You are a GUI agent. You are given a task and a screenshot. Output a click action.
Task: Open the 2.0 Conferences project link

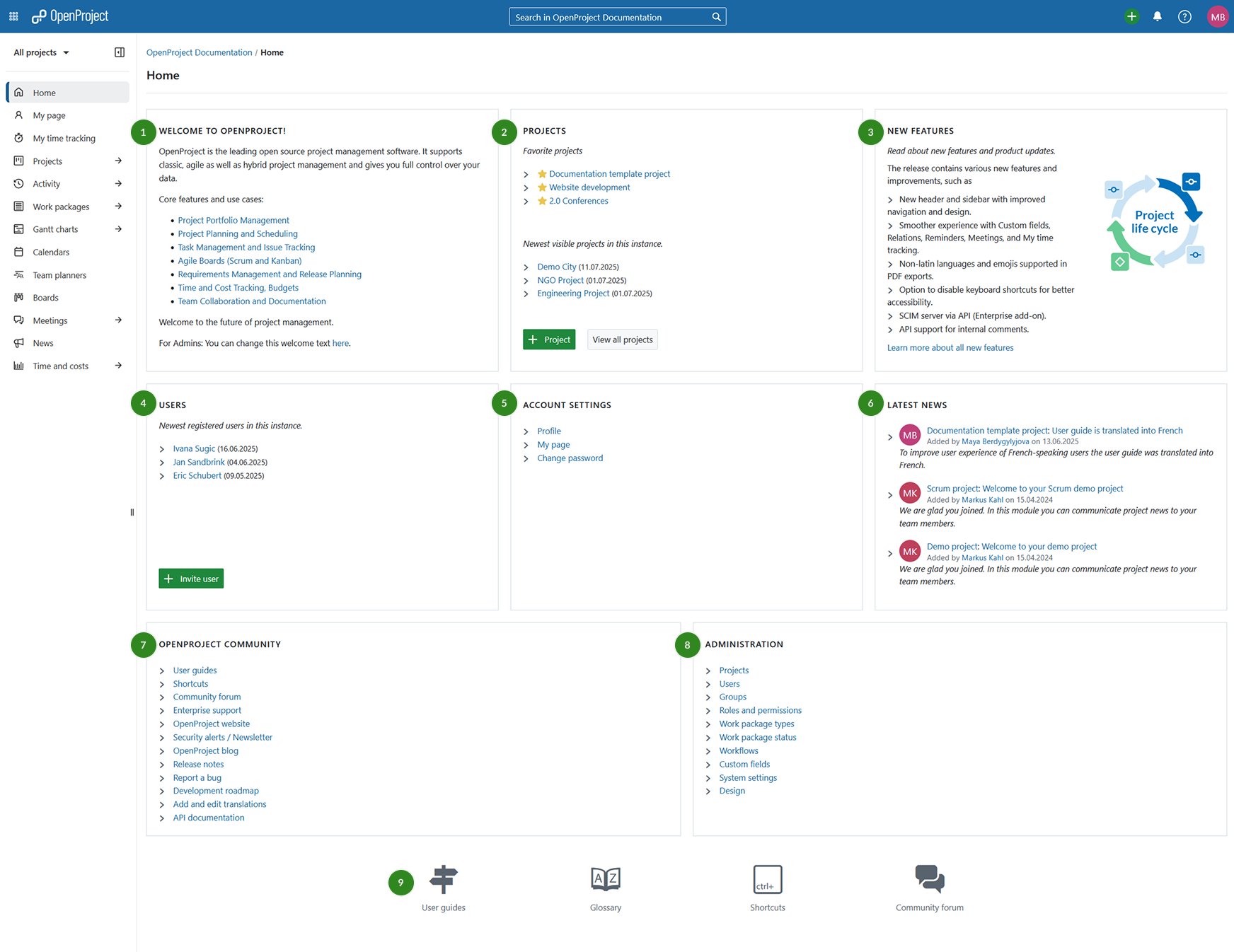click(579, 201)
